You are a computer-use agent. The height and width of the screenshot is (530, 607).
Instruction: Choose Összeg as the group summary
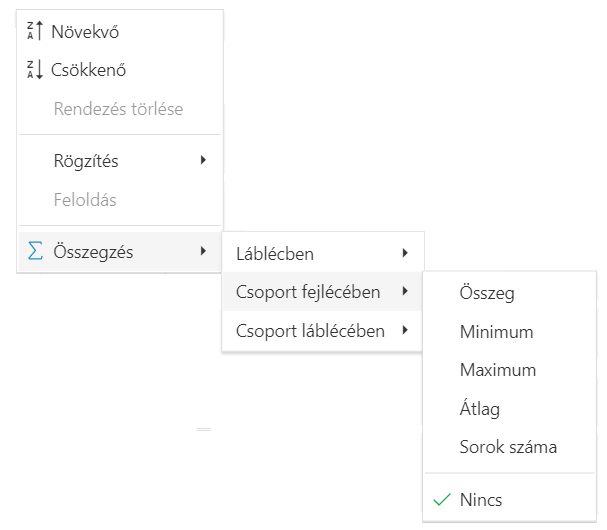(487, 293)
